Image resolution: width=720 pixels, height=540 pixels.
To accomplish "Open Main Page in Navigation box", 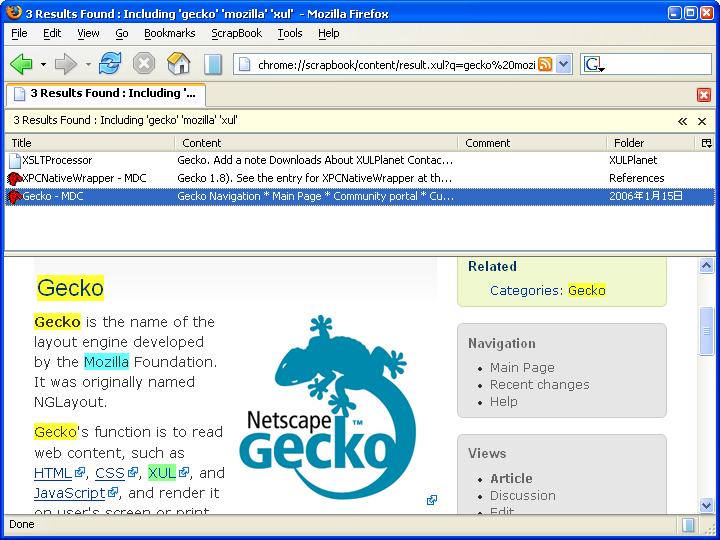I will tap(522, 368).
